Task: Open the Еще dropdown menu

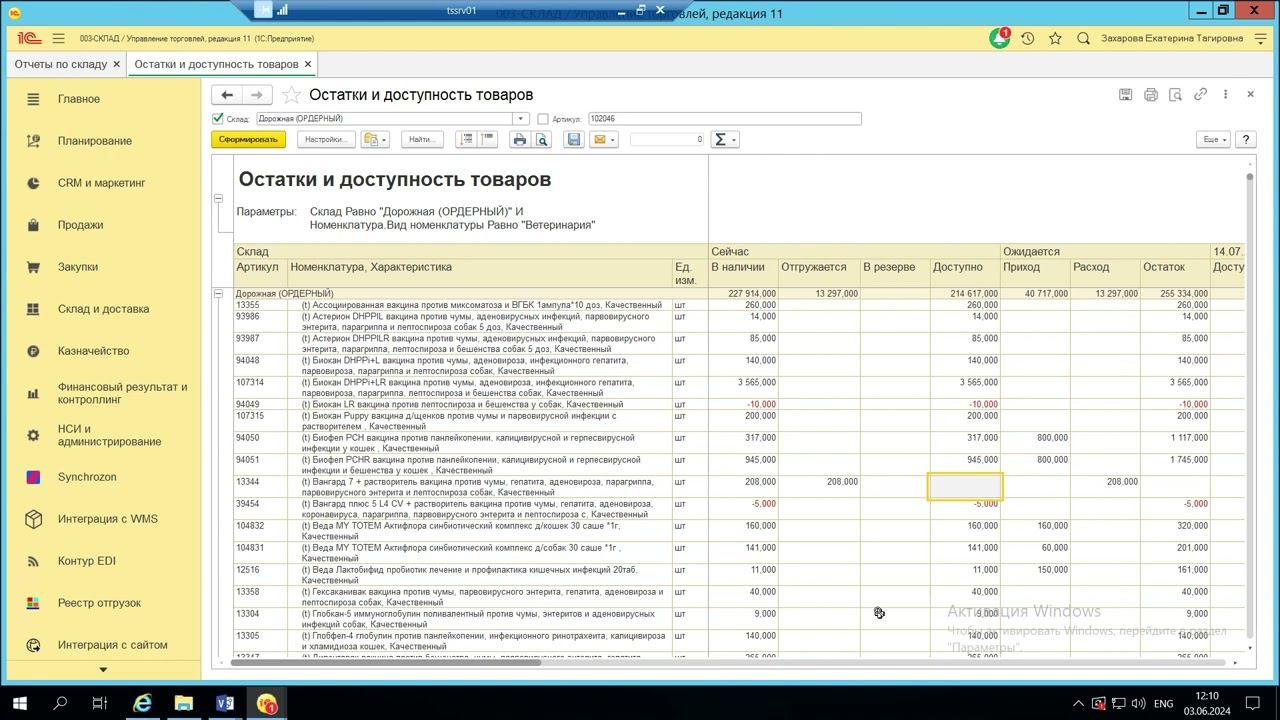Action: [x=1212, y=140]
